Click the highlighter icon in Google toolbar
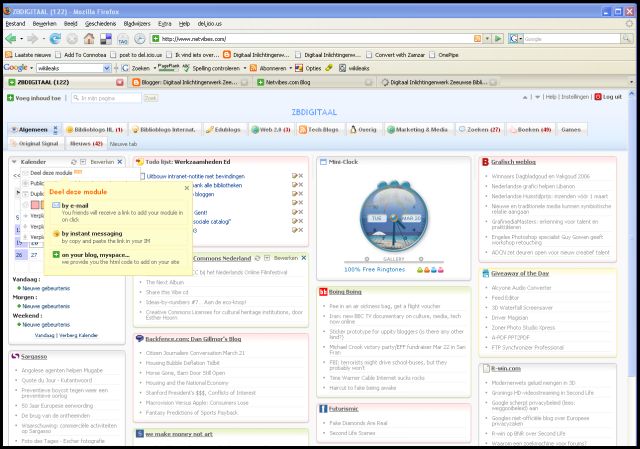 329,68
